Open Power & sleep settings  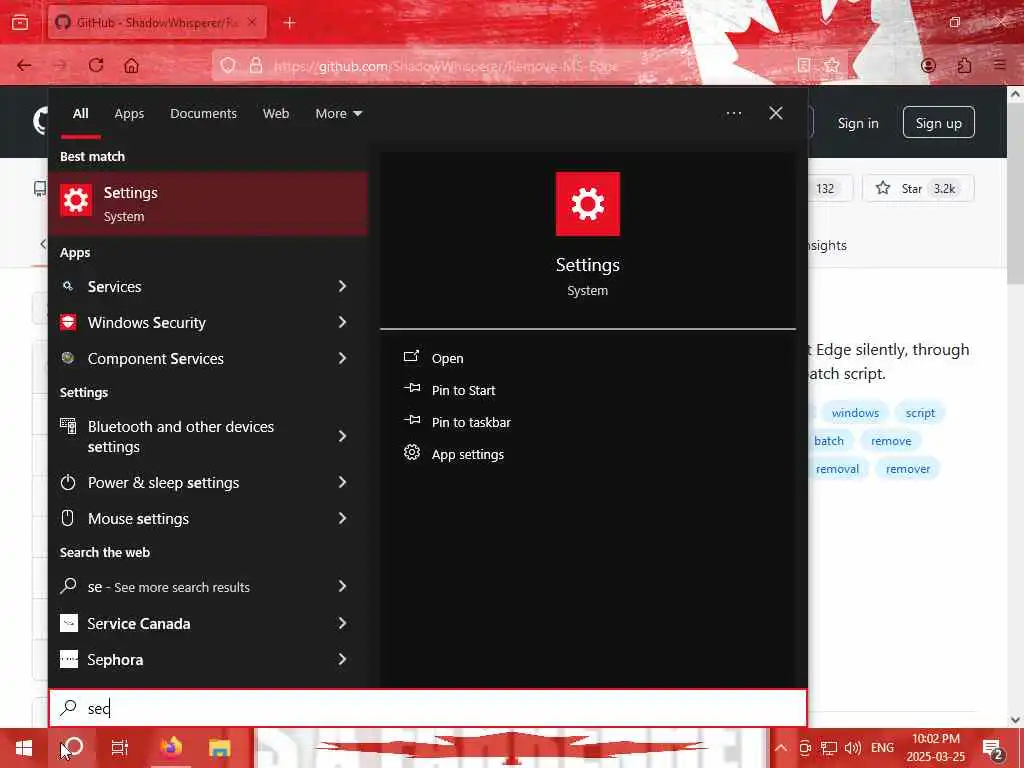click(208, 483)
